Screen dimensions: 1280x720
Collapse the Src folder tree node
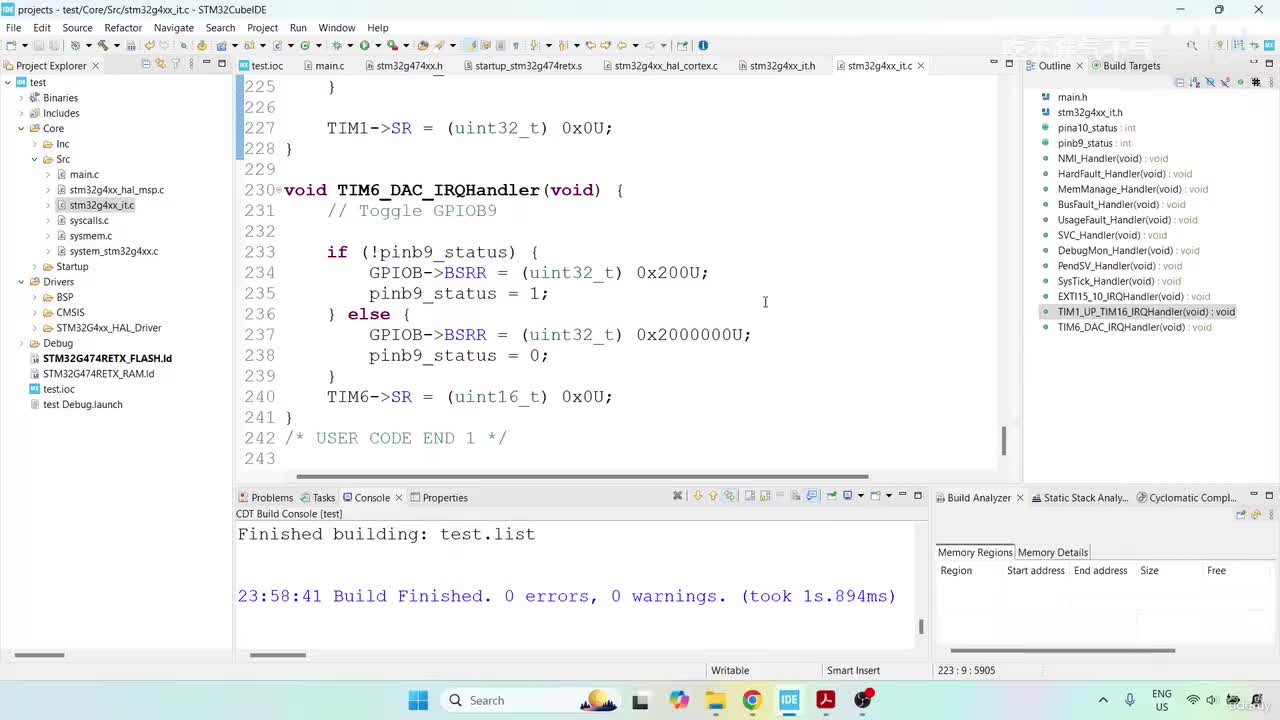click(34, 159)
